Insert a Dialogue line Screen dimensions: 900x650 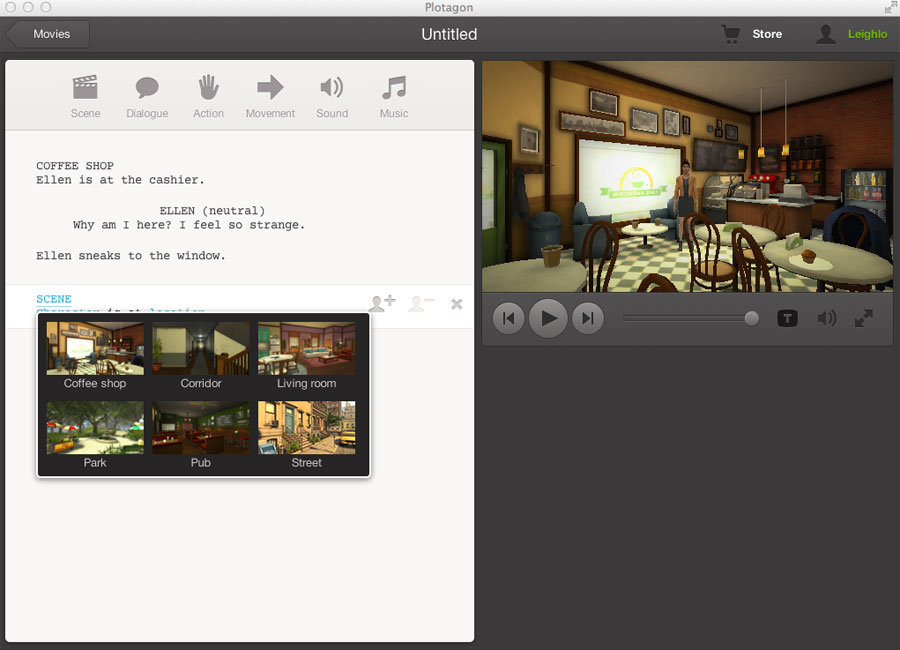147,96
